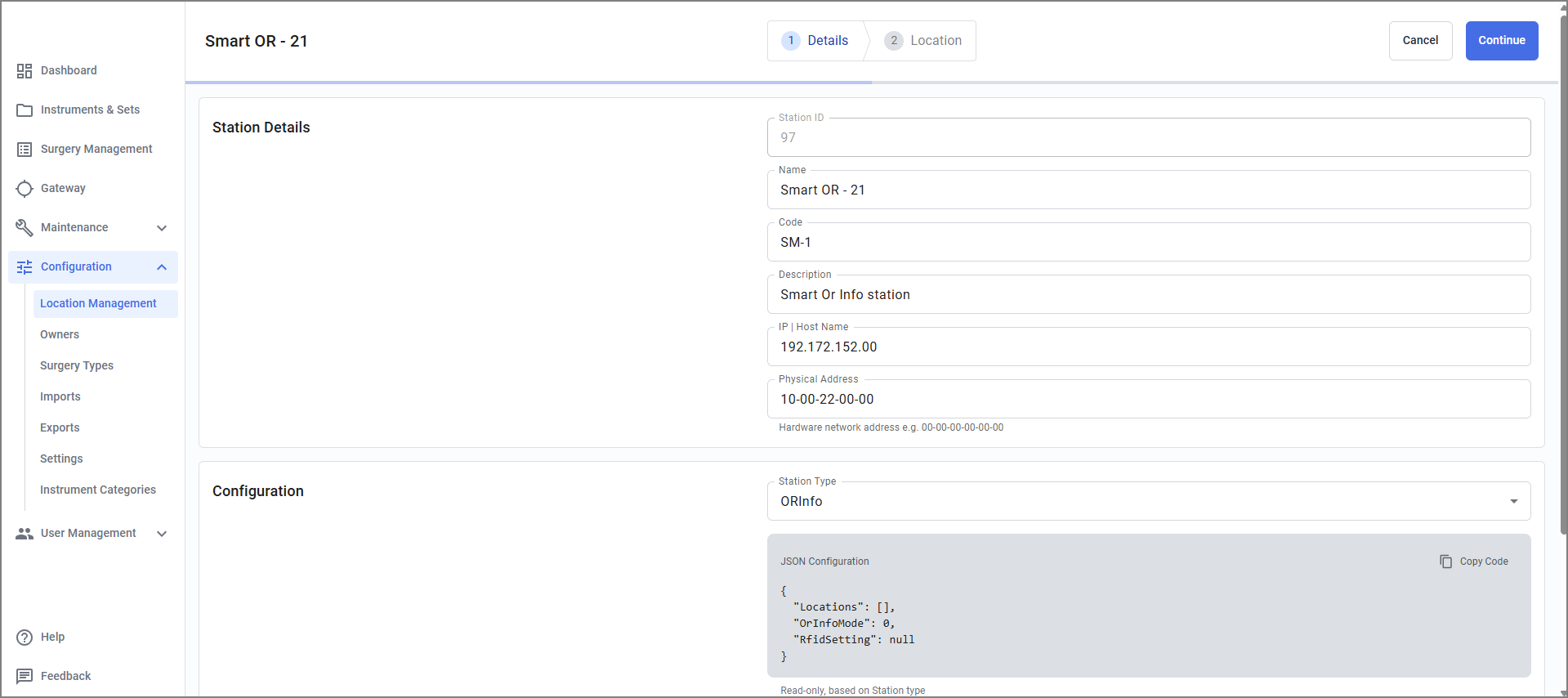The image size is (1568, 698).
Task: Open Surgery Types in configuration submenu
Action: [x=77, y=365]
